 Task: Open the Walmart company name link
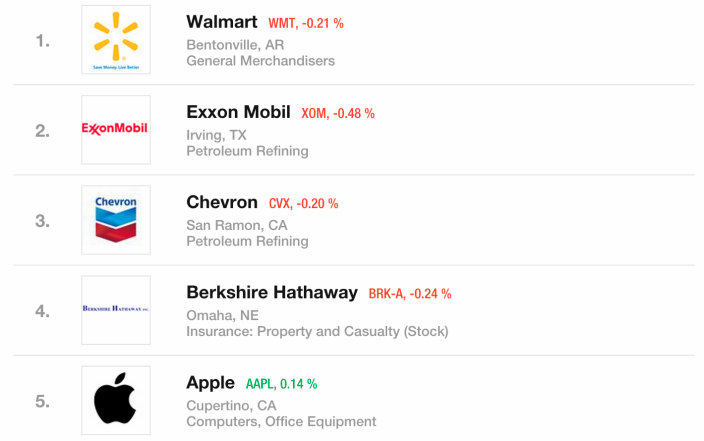(222, 22)
